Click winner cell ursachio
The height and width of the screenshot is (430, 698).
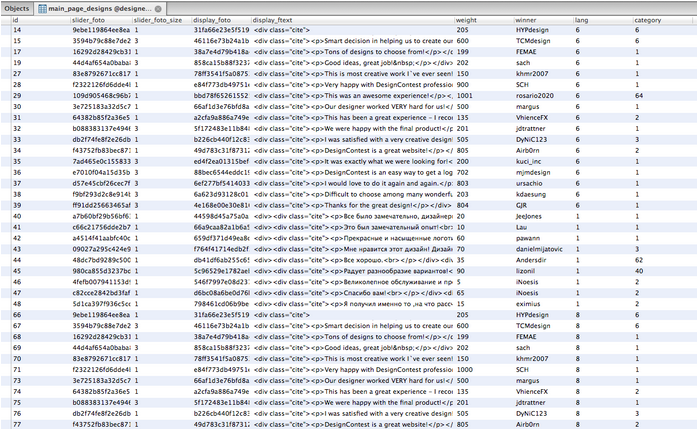[529, 183]
